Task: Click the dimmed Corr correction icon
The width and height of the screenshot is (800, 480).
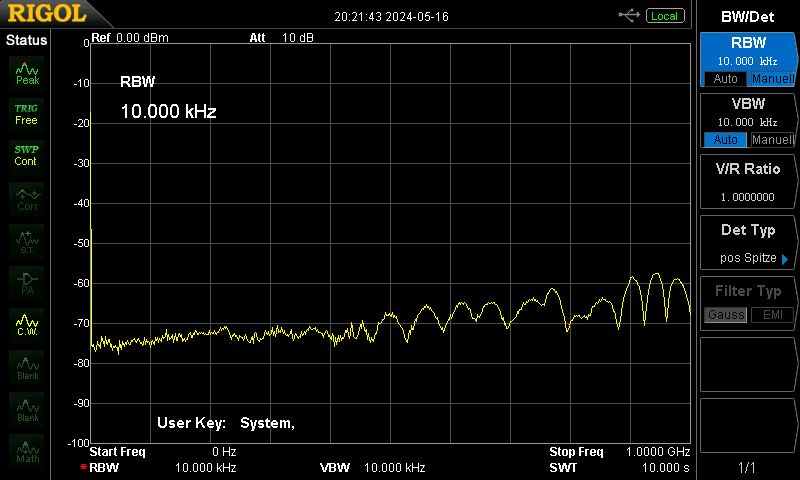Action: (x=27, y=199)
